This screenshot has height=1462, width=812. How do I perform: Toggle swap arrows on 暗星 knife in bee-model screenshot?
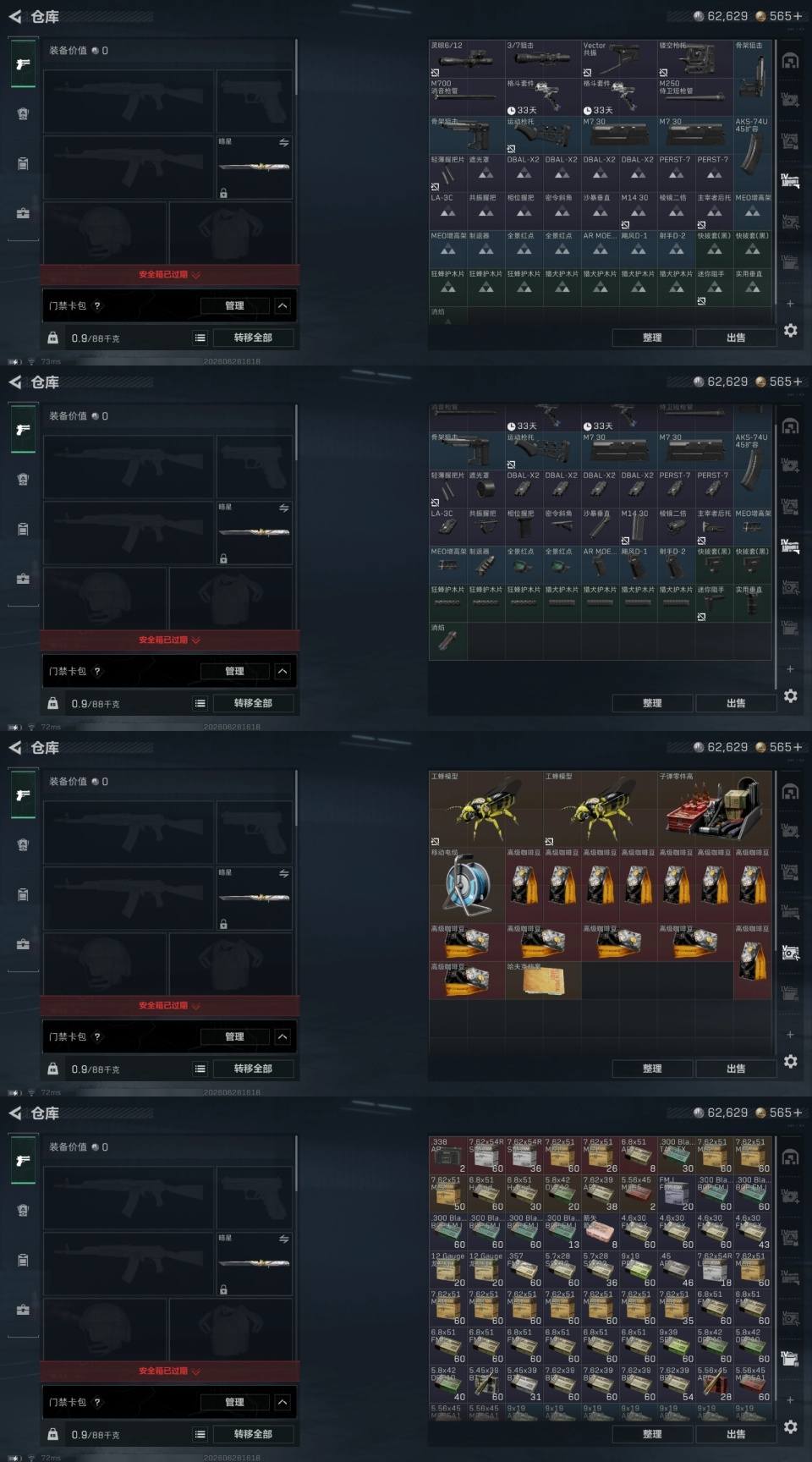coord(283,873)
